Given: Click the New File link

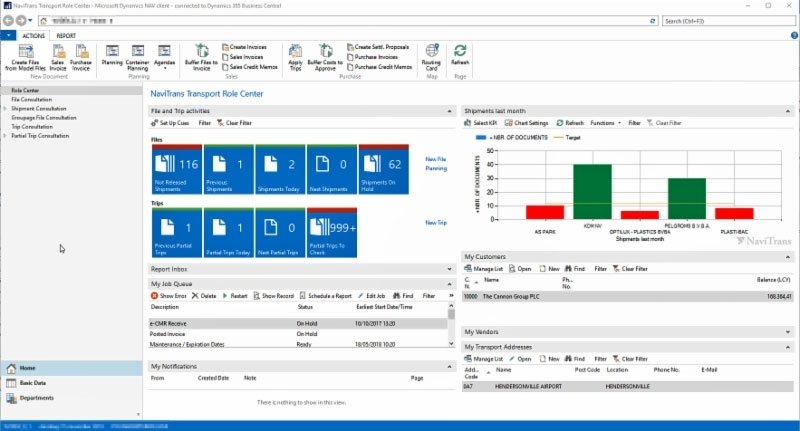Looking at the screenshot, I should [x=436, y=159].
